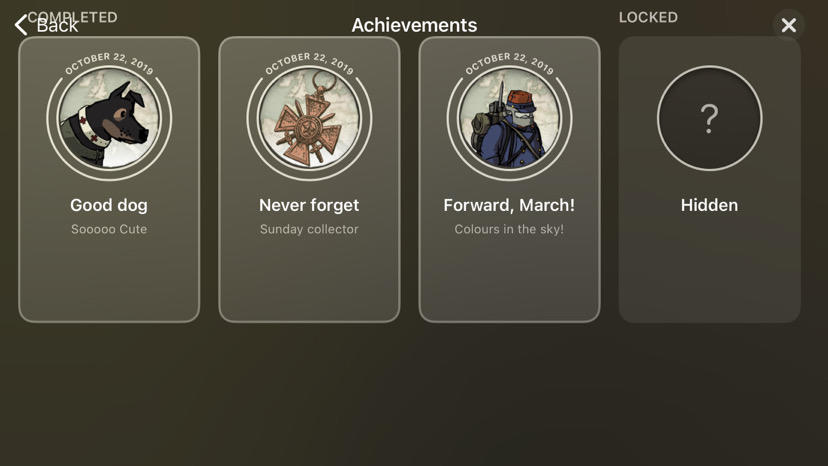Tap the Hidden achievement title
The height and width of the screenshot is (466, 828).
[709, 205]
